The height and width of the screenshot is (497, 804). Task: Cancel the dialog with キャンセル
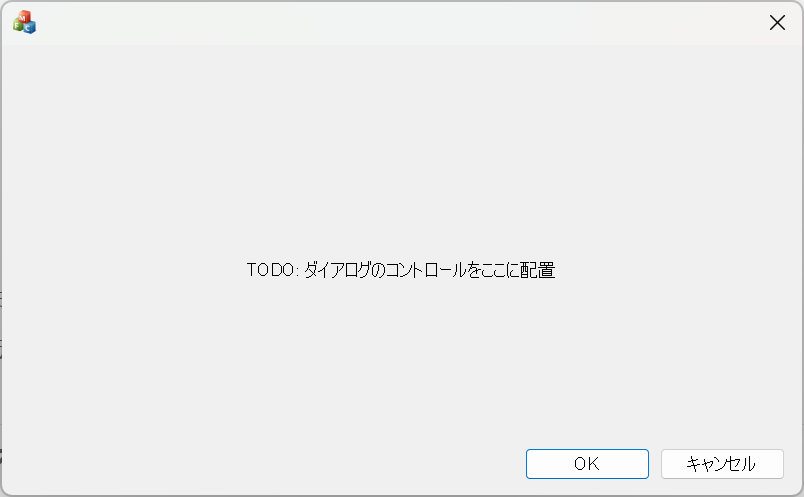tap(722, 464)
